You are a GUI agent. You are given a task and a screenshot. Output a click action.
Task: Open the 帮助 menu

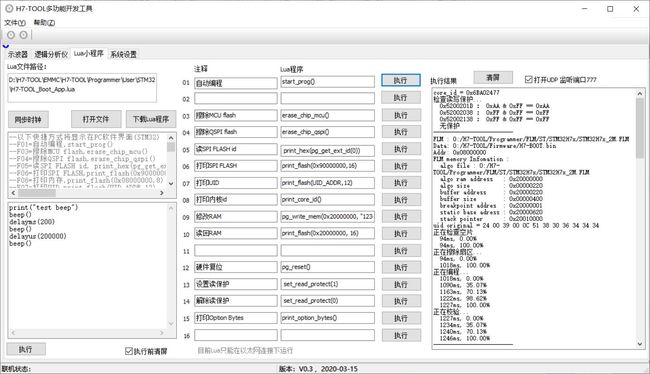tap(44, 23)
